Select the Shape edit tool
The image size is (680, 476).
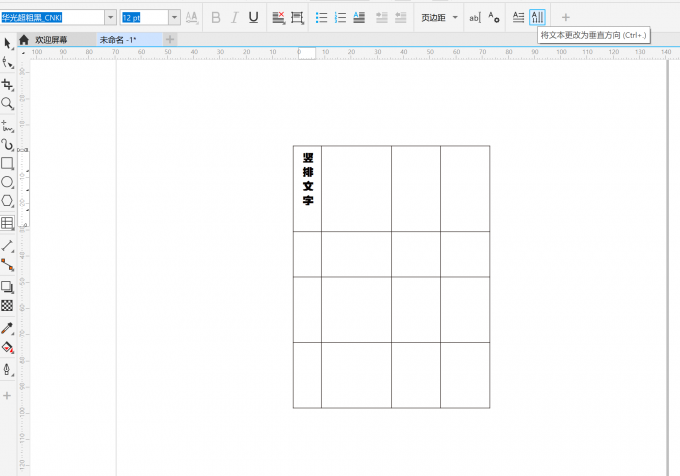pyautogui.click(x=7, y=63)
